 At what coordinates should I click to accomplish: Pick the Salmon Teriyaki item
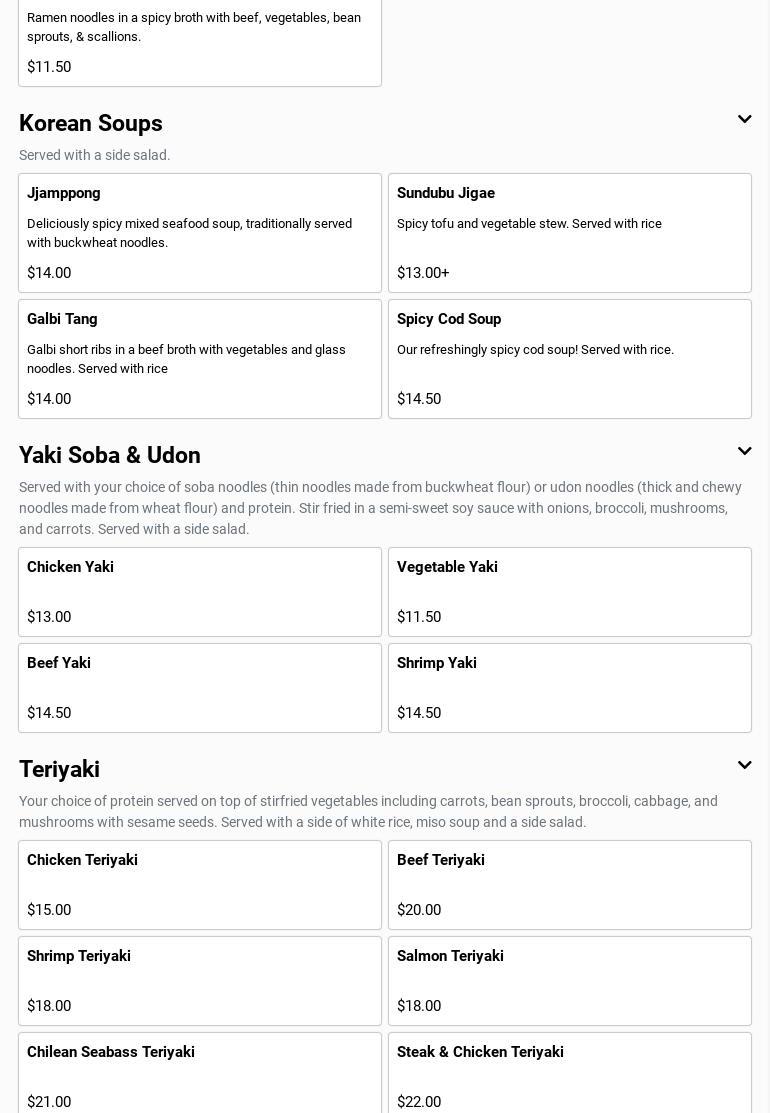coord(570,981)
